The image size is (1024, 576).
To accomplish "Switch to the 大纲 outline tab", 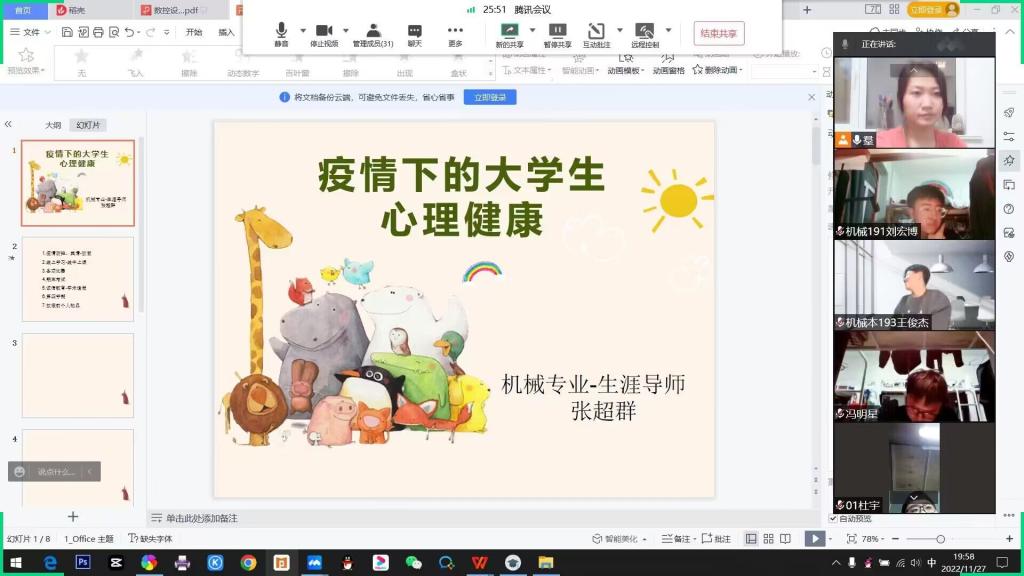I will coord(53,125).
